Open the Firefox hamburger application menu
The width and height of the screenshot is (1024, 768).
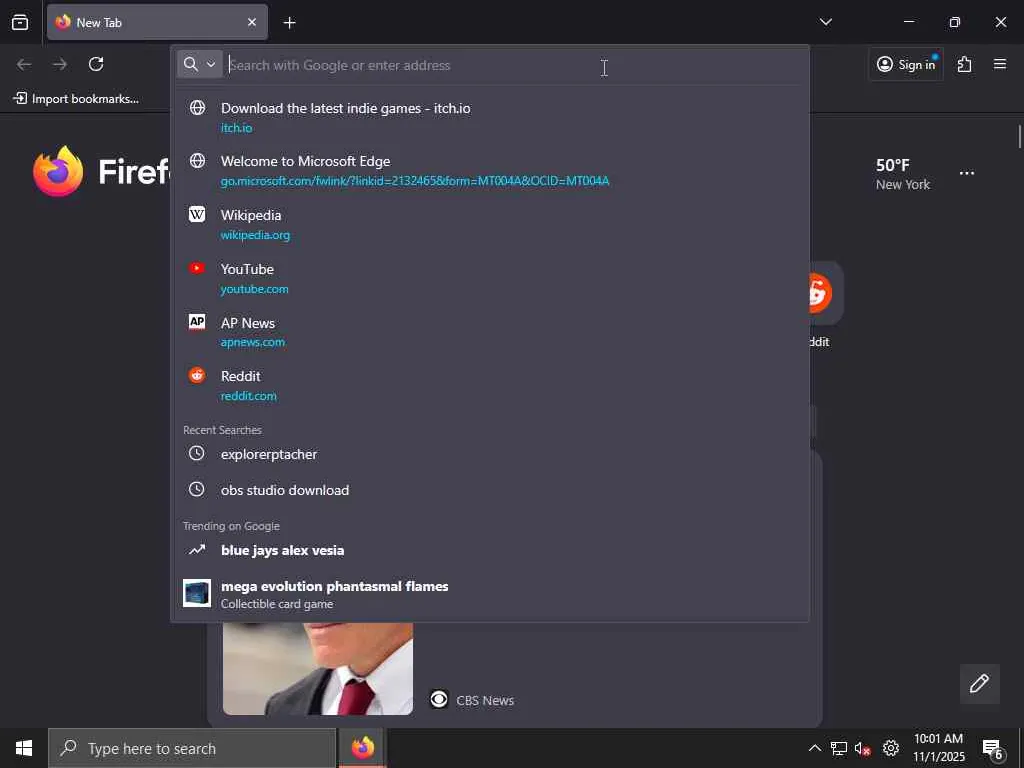click(999, 64)
